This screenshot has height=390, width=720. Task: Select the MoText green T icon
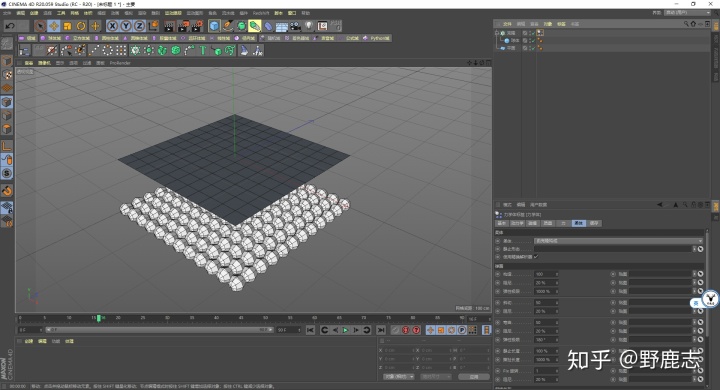coord(202,50)
